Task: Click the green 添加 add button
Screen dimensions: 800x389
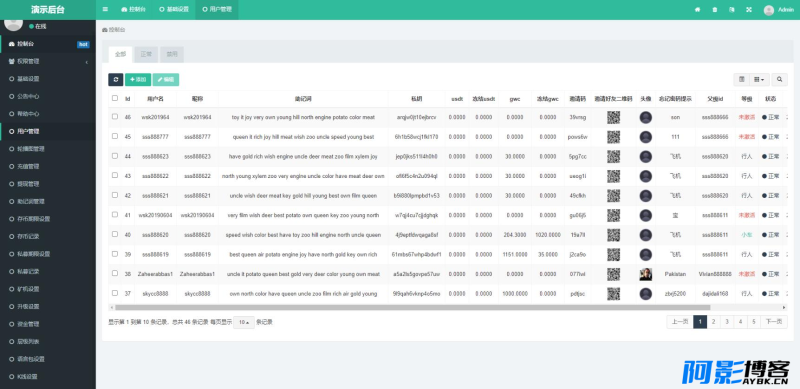Action: tap(138, 80)
